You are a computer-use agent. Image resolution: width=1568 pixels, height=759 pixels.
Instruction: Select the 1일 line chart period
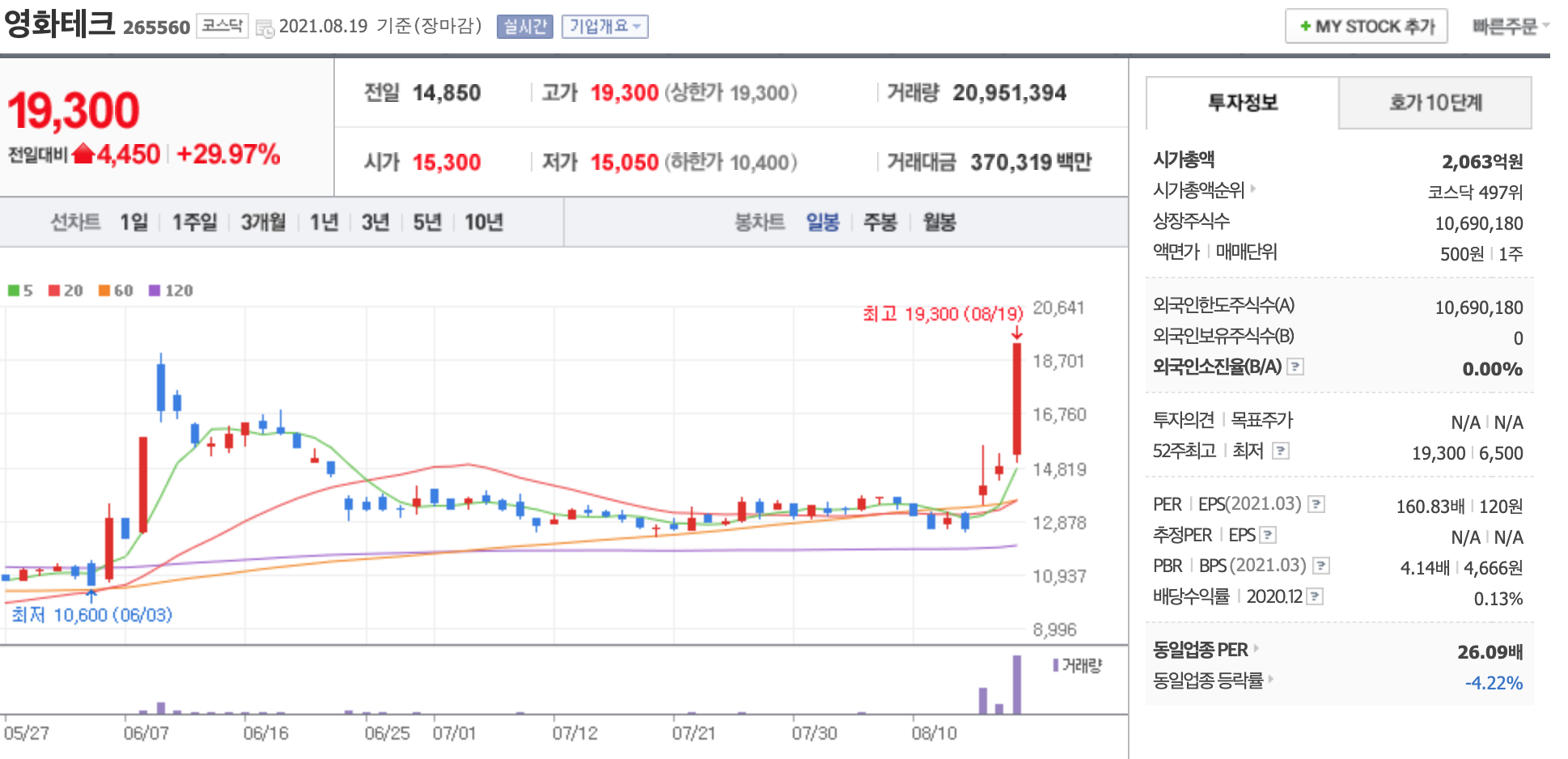[x=134, y=222]
